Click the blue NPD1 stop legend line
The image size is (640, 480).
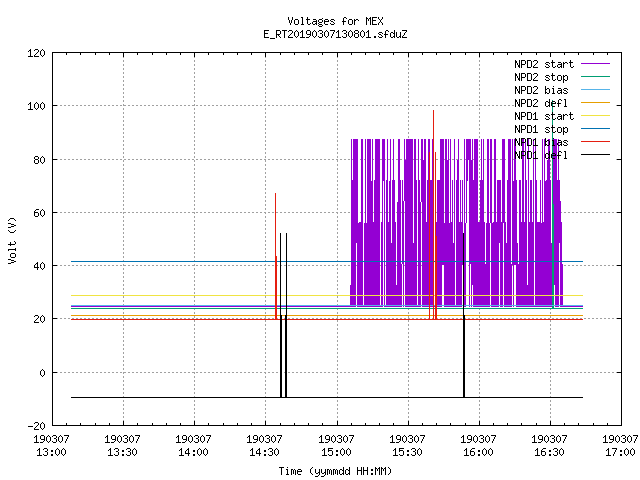(x=595, y=129)
